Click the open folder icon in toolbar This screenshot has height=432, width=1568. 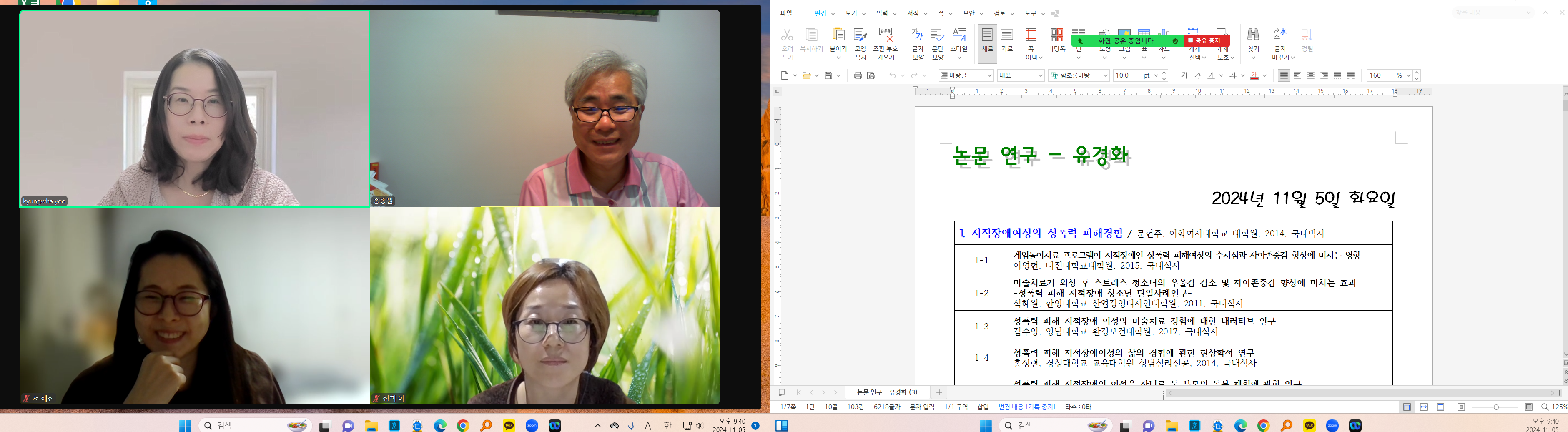(x=807, y=75)
